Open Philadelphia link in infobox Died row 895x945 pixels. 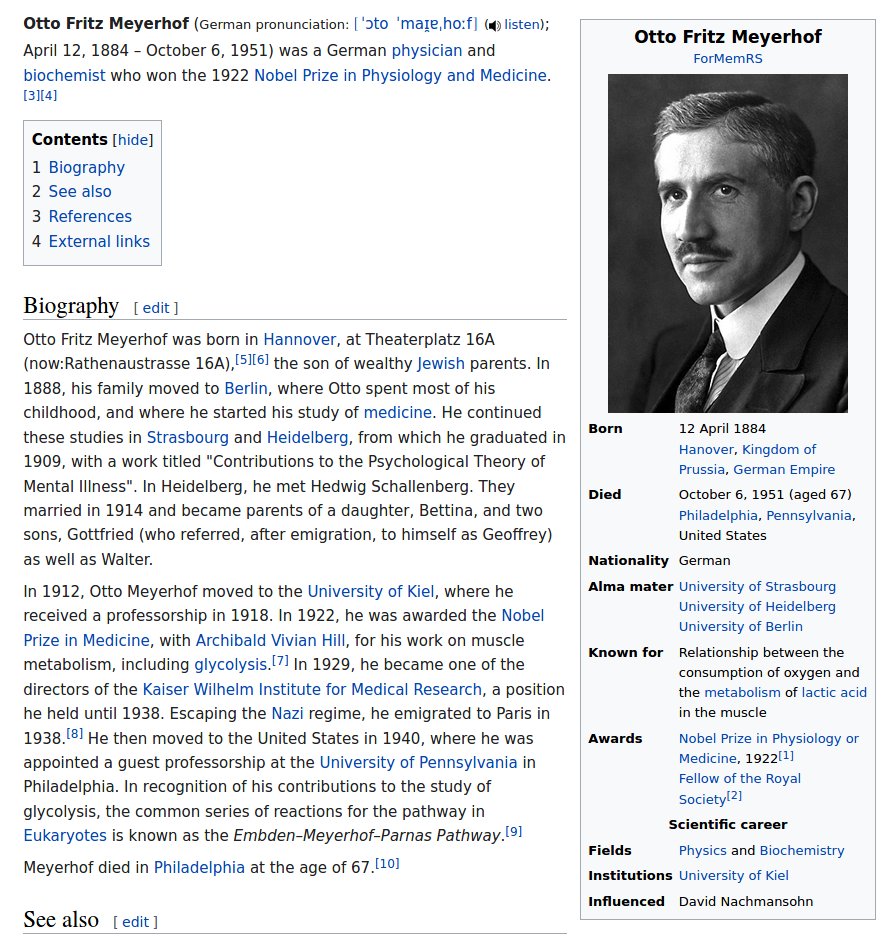pyautogui.click(x=718, y=515)
